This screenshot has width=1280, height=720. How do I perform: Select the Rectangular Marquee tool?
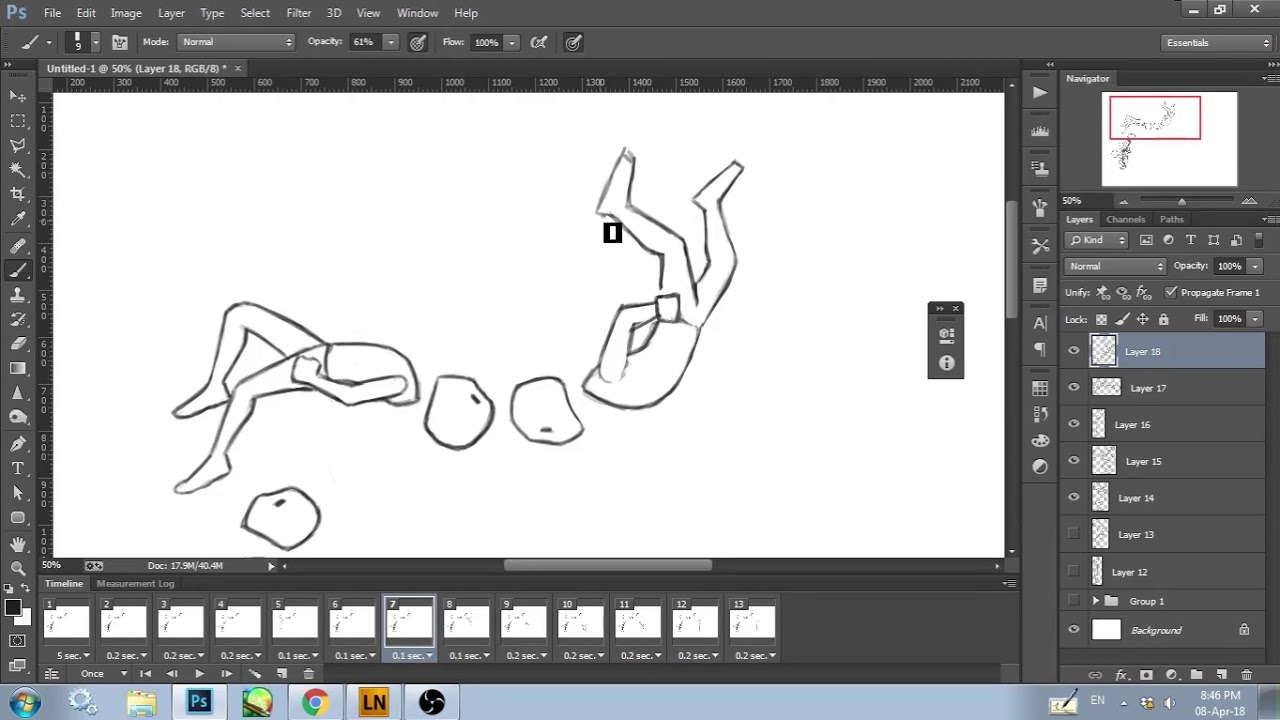click(x=18, y=120)
